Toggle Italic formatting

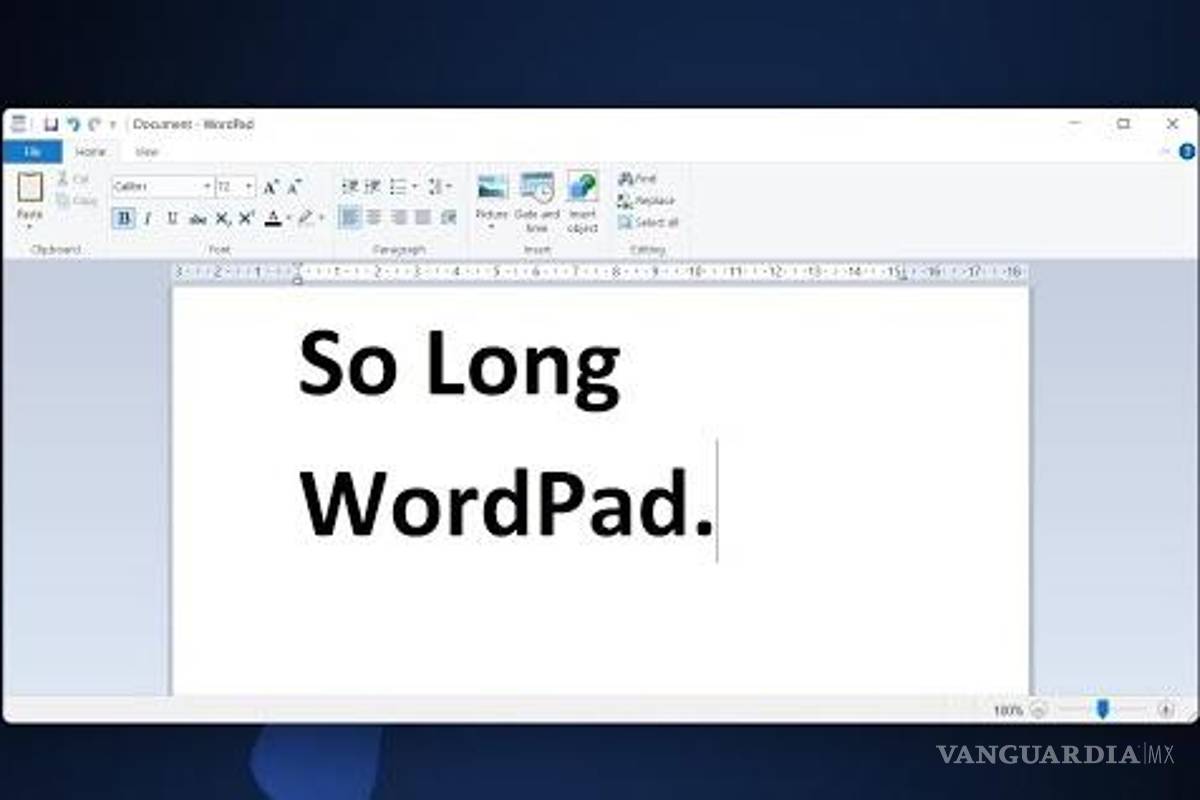pos(148,218)
